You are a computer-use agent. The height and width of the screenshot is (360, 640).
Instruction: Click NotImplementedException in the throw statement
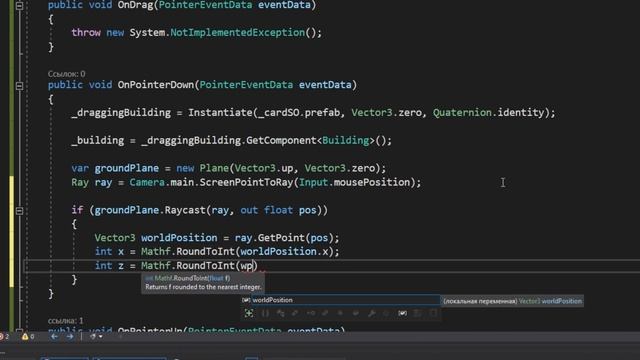point(237,33)
